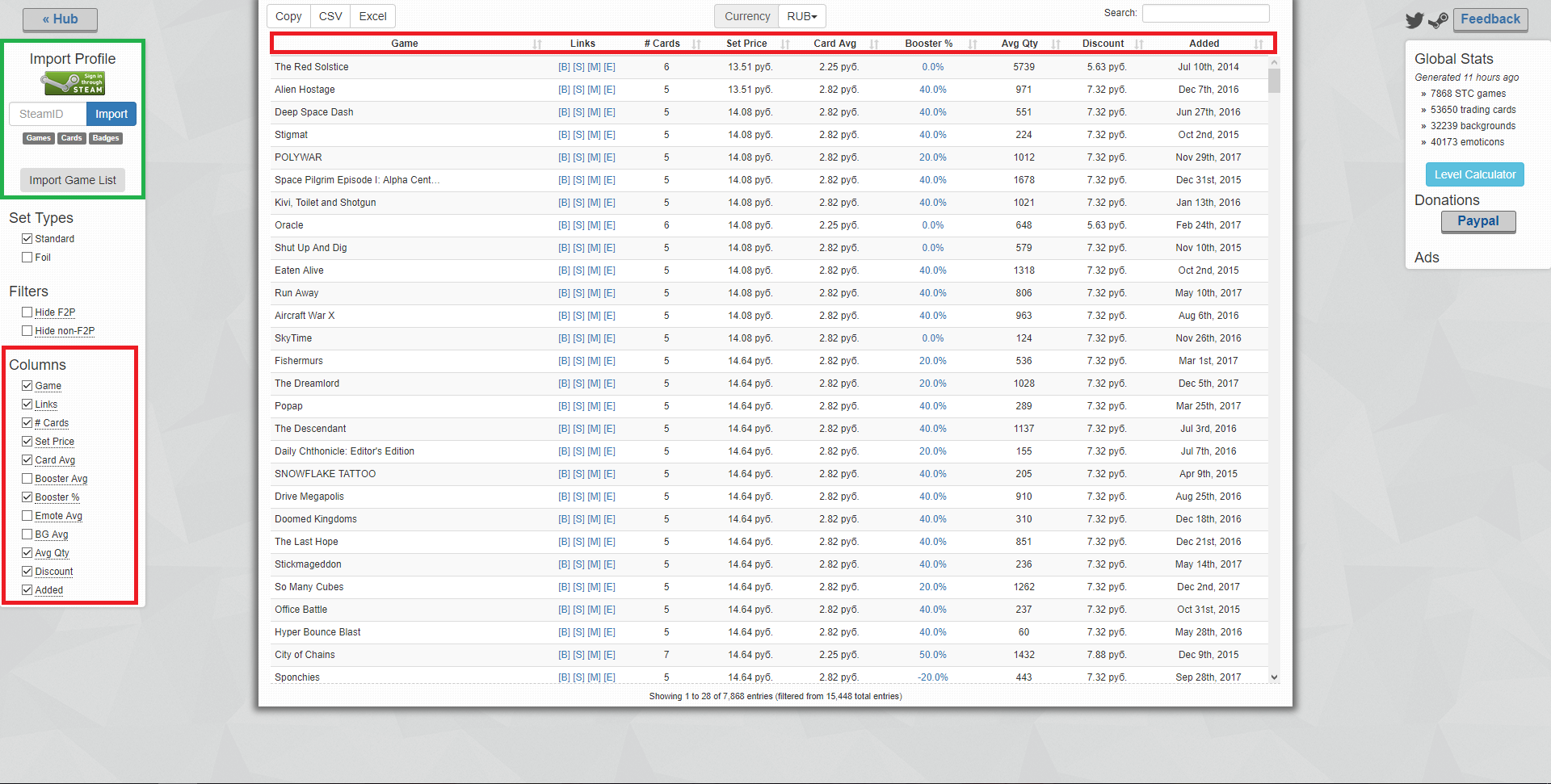1551x784 pixels.
Task: Go back to Hub
Action: point(61,19)
